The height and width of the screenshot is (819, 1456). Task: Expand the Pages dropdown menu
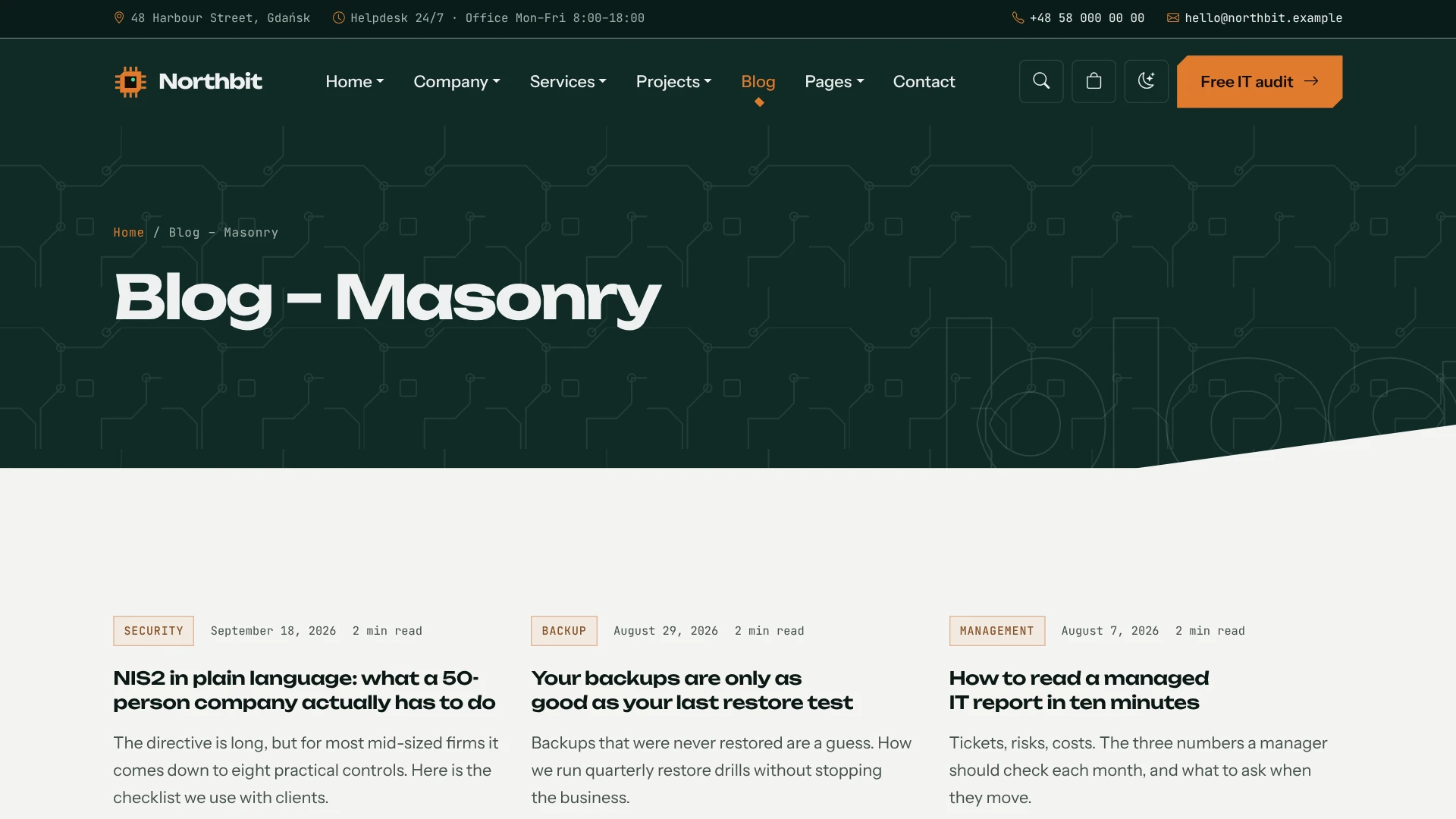pos(834,81)
